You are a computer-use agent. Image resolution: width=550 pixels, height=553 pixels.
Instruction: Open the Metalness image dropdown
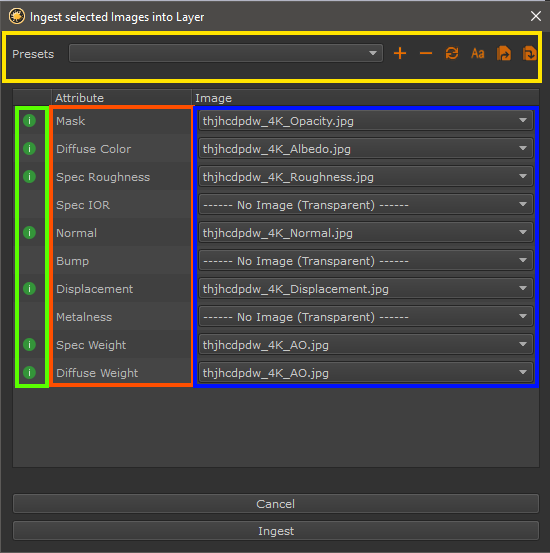[x=365, y=317]
